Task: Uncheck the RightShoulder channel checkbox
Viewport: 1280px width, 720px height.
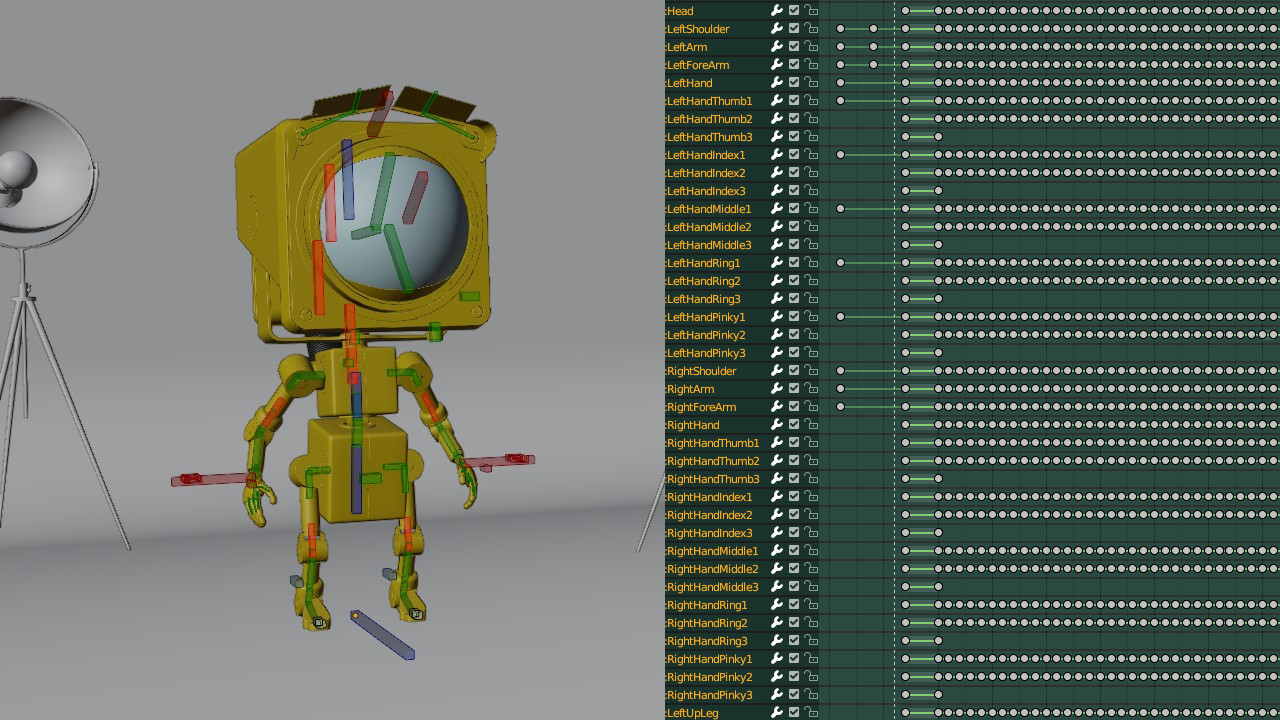Action: tap(794, 370)
